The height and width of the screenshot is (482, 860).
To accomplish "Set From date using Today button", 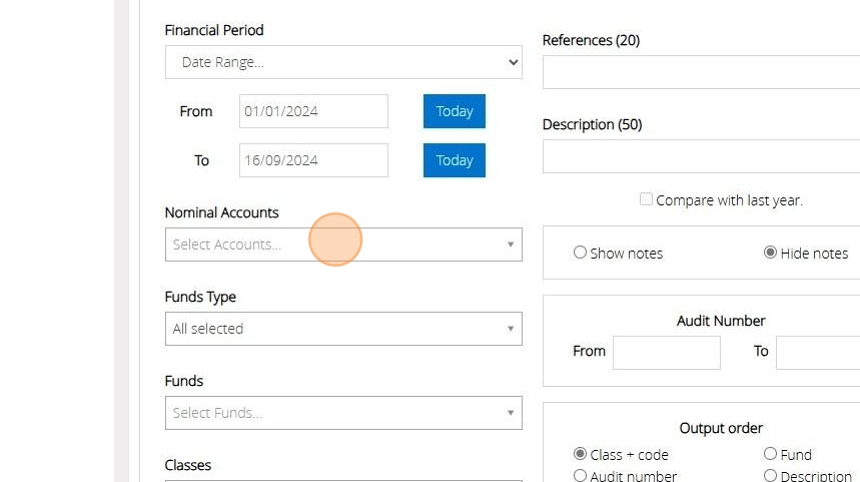I will tap(454, 111).
